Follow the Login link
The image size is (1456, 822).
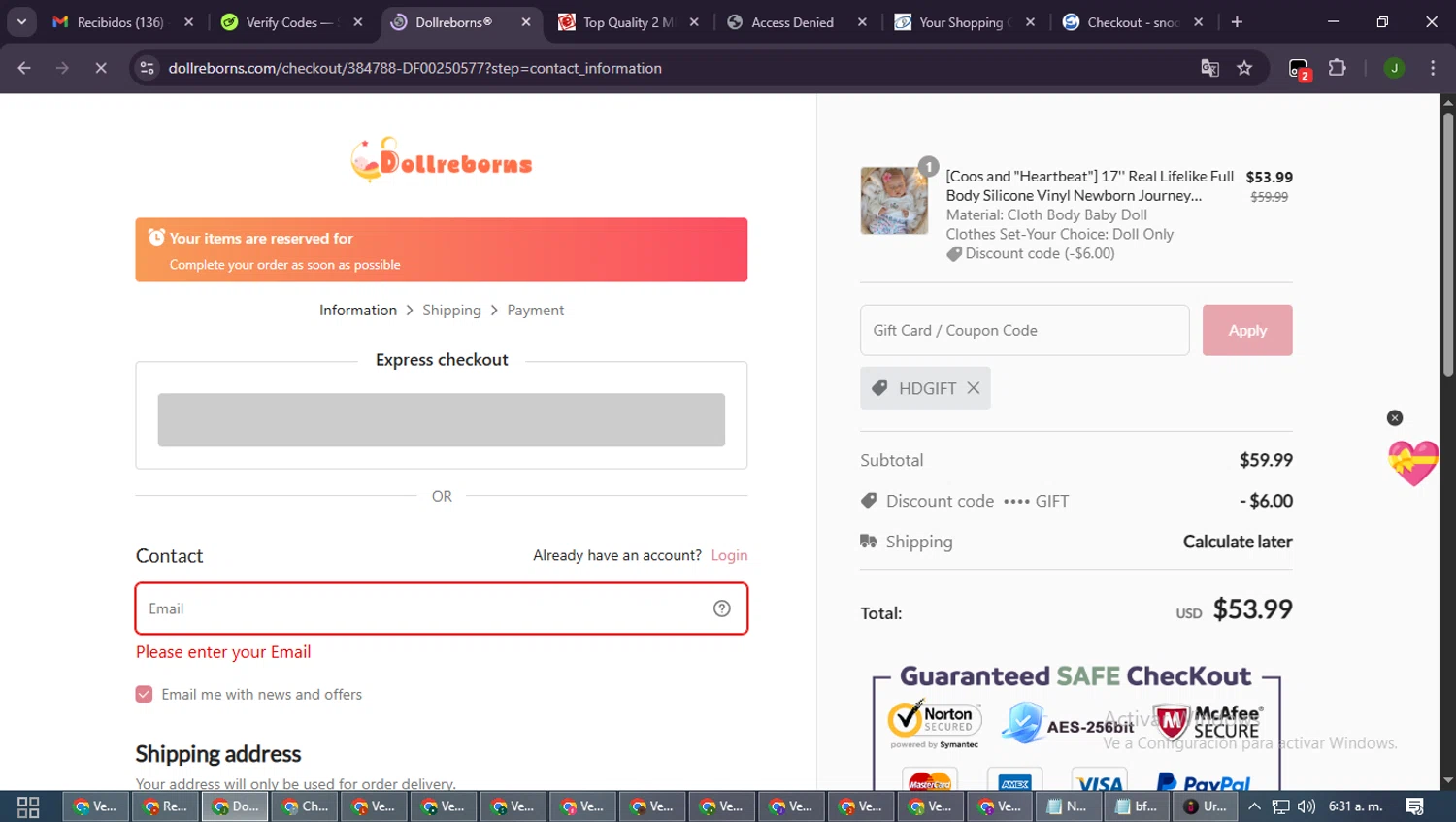729,555
